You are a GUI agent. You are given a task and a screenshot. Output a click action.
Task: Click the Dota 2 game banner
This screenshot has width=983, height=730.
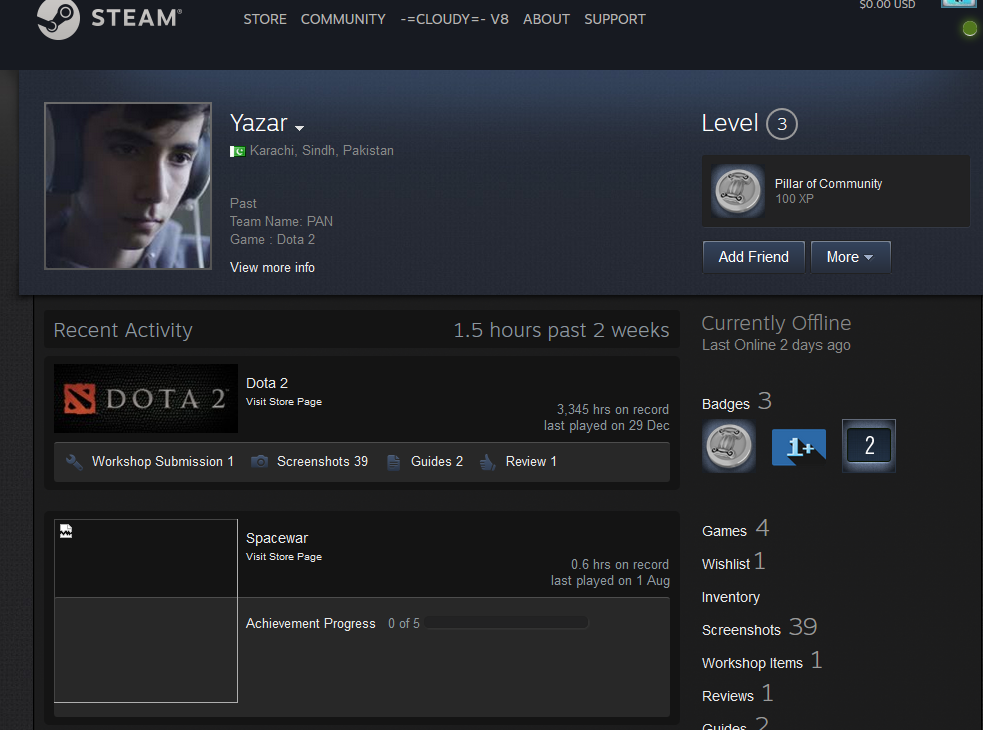click(x=146, y=398)
